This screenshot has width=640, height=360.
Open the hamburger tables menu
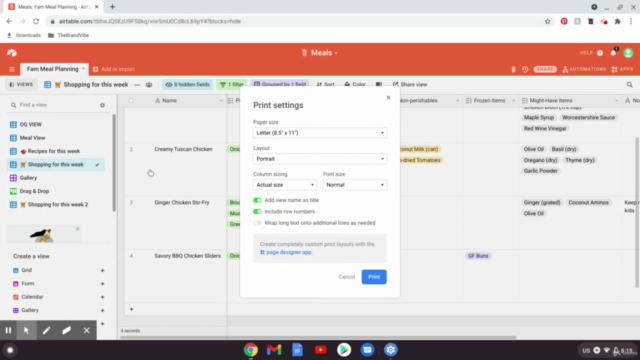pyautogui.click(x=12, y=69)
